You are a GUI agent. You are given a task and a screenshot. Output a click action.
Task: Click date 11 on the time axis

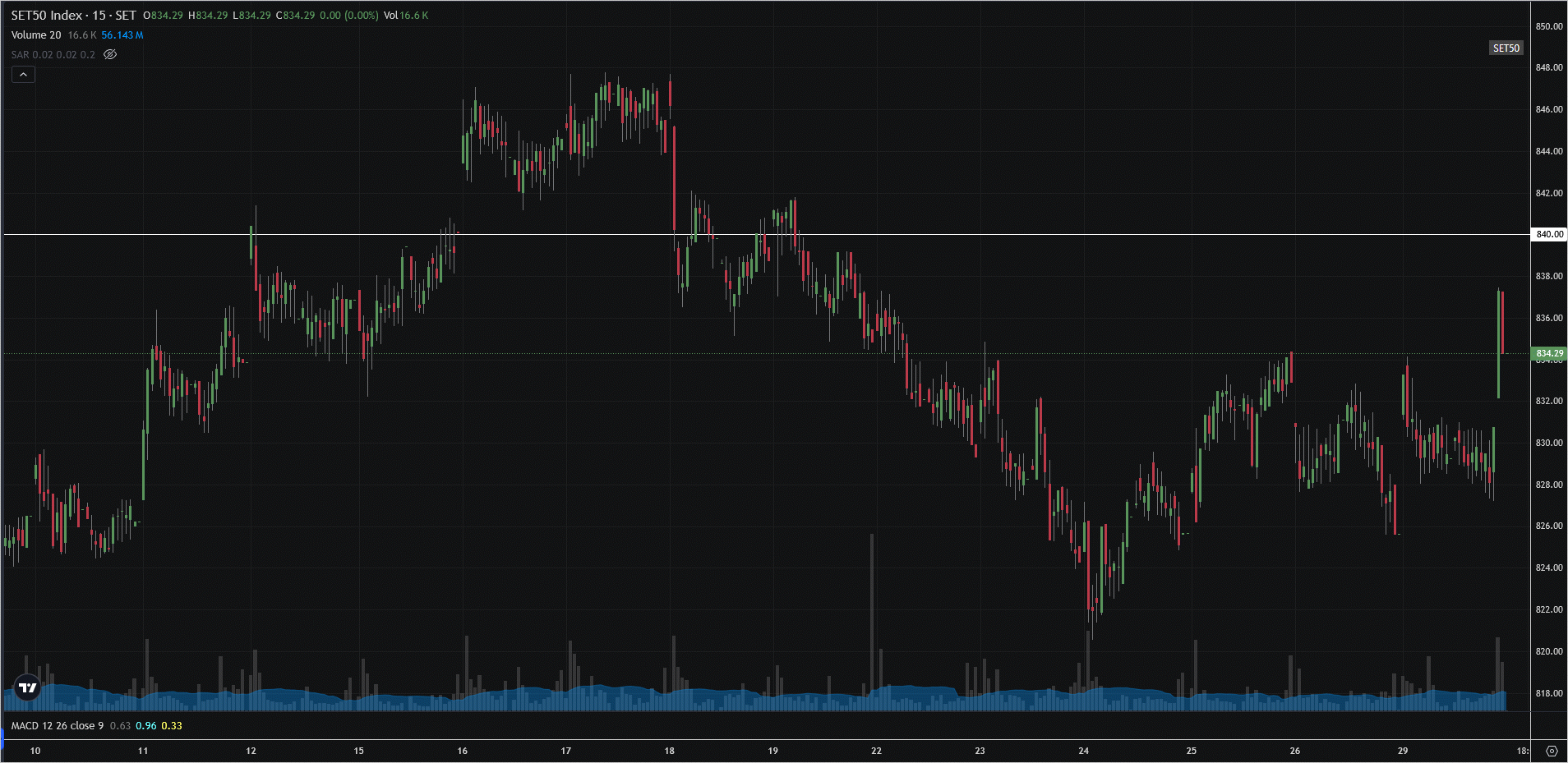(143, 751)
